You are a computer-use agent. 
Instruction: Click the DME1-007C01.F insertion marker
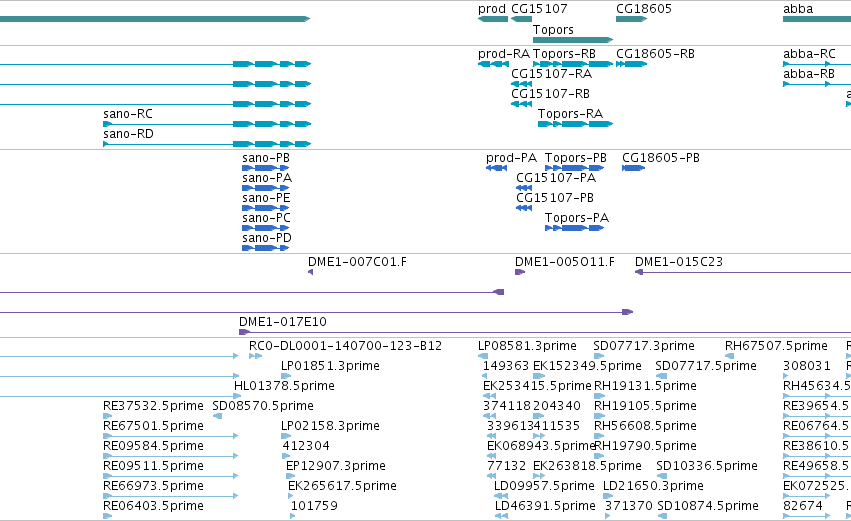310,272
